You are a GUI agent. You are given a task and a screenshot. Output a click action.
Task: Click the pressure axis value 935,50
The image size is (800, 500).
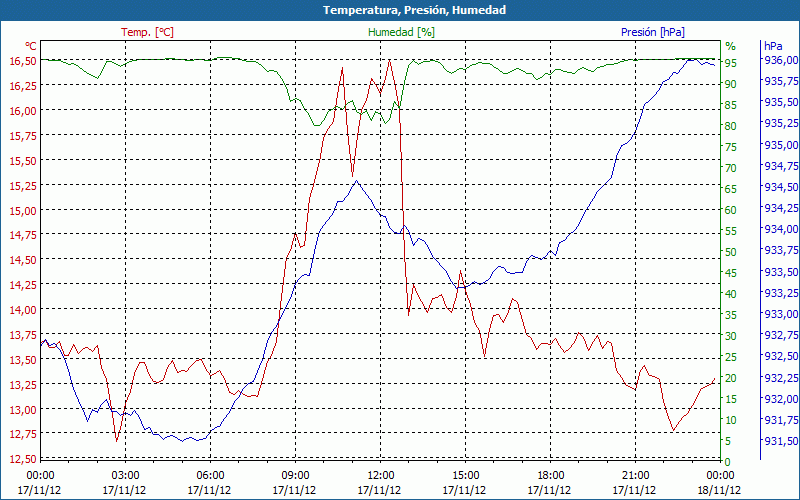[781, 103]
